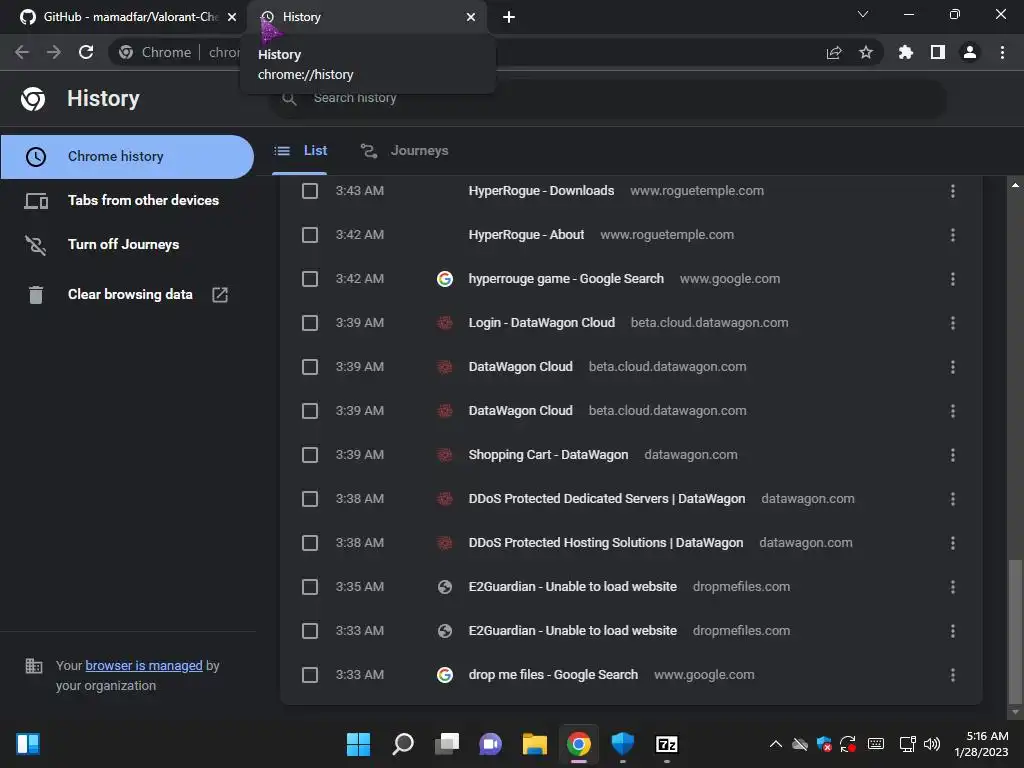Switch to the GitHub mamadfar tab
Viewport: 1024px width, 768px height.
[129, 17]
